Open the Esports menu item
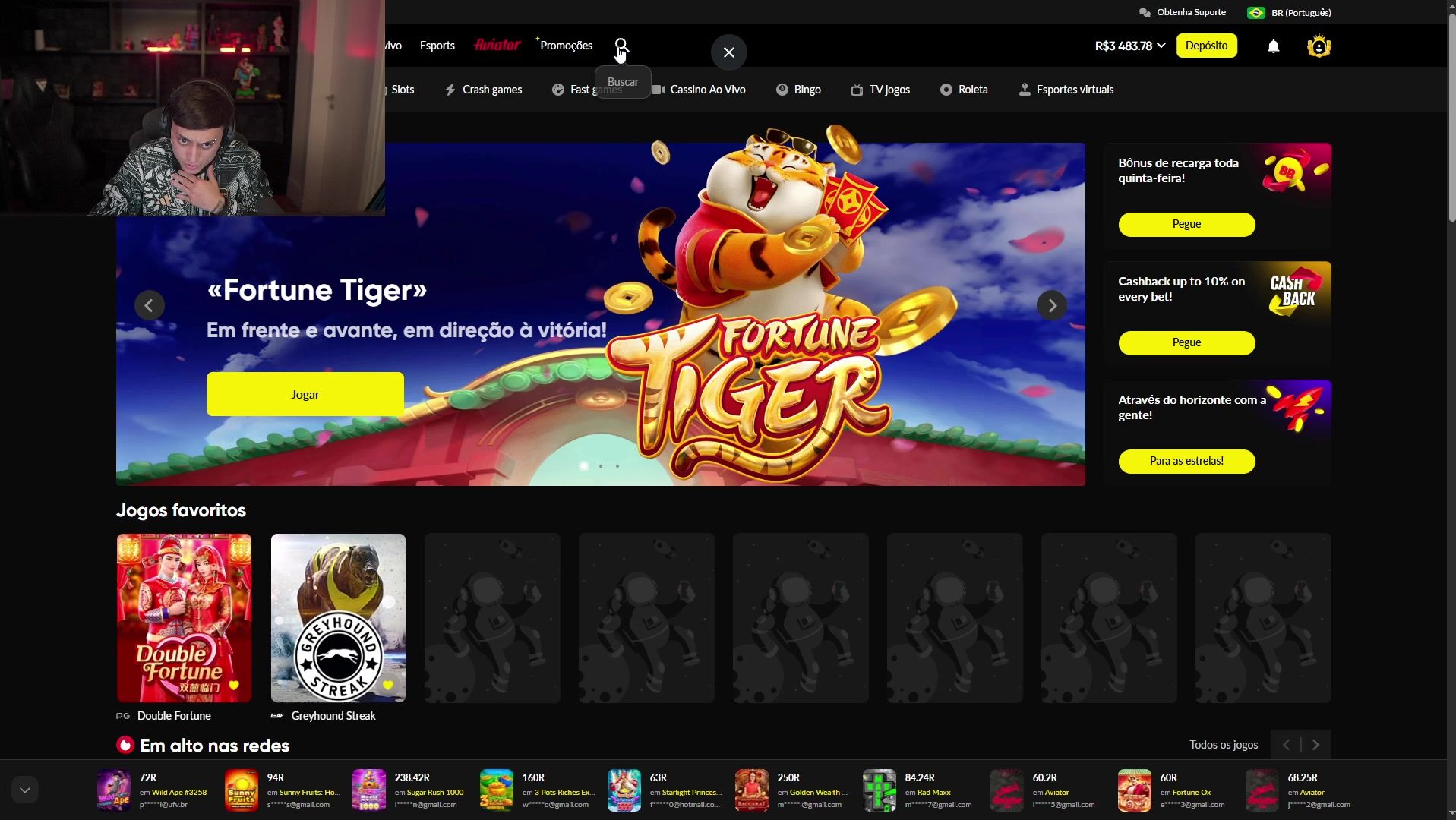Screen dimensions: 1456x820 tap(437, 46)
